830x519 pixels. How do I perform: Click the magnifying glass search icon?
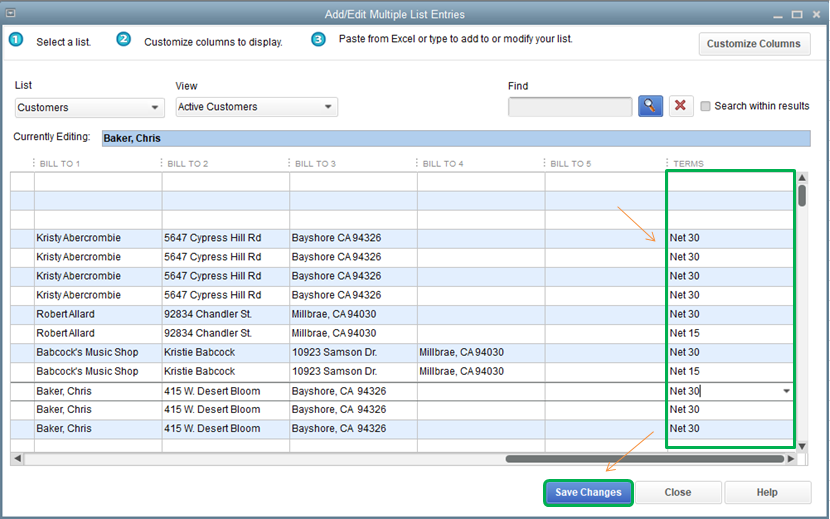(650, 106)
